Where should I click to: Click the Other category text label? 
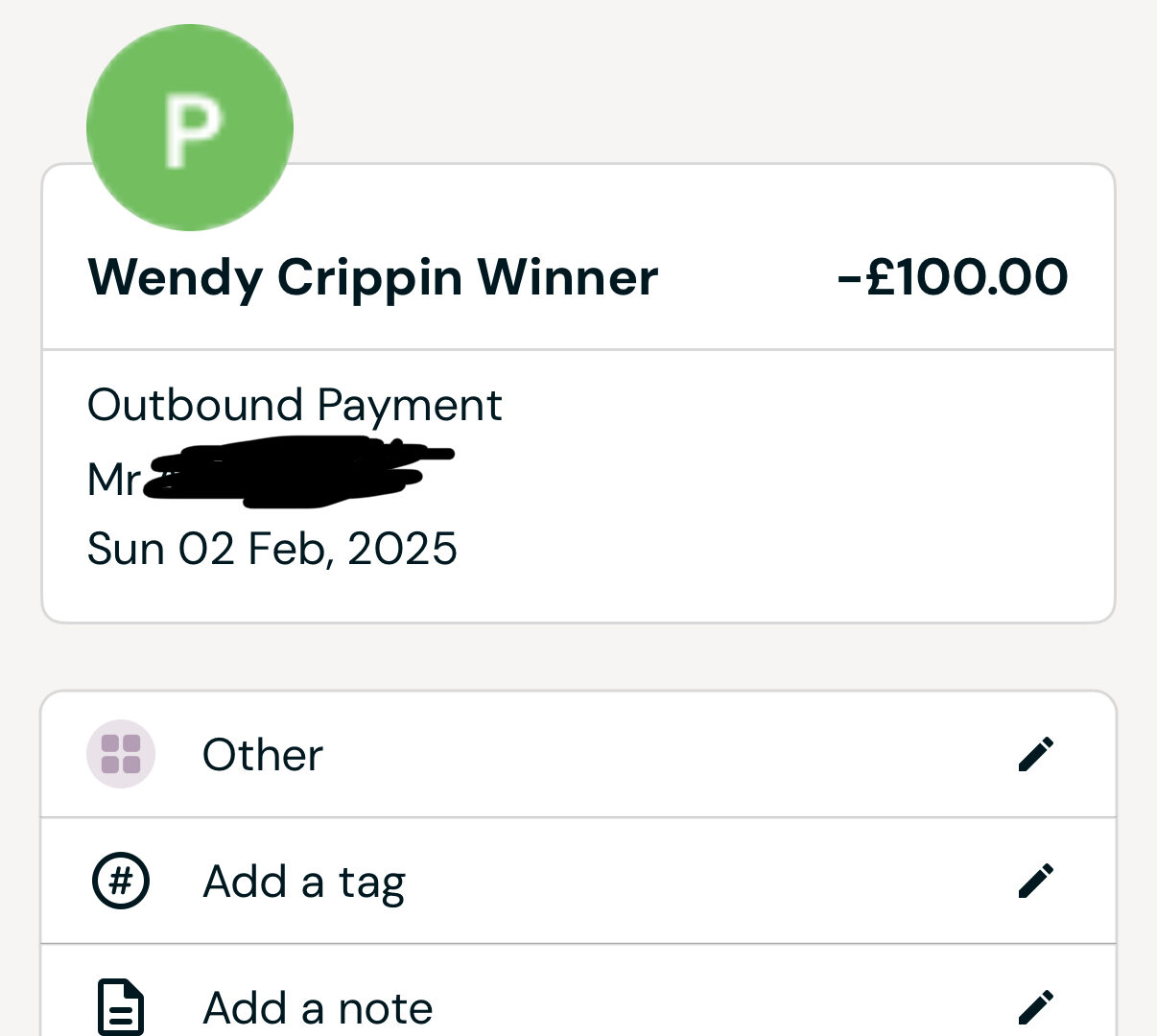(263, 755)
